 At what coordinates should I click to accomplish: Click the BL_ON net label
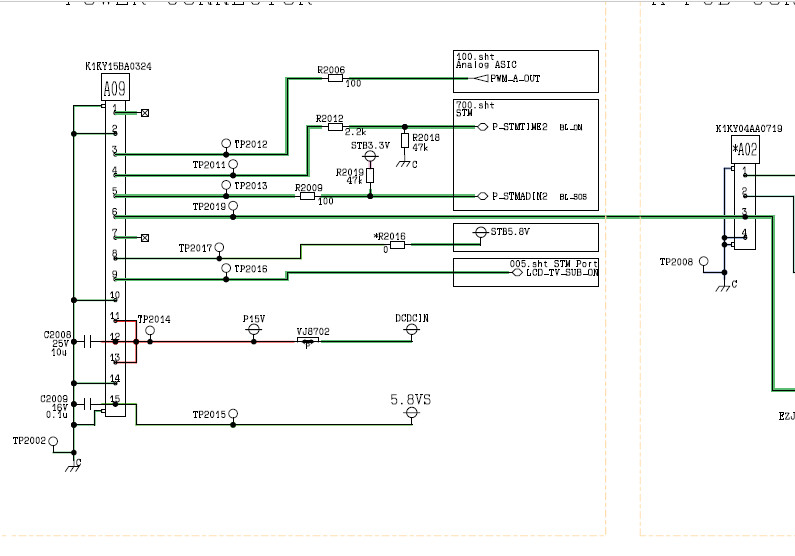tap(571, 127)
